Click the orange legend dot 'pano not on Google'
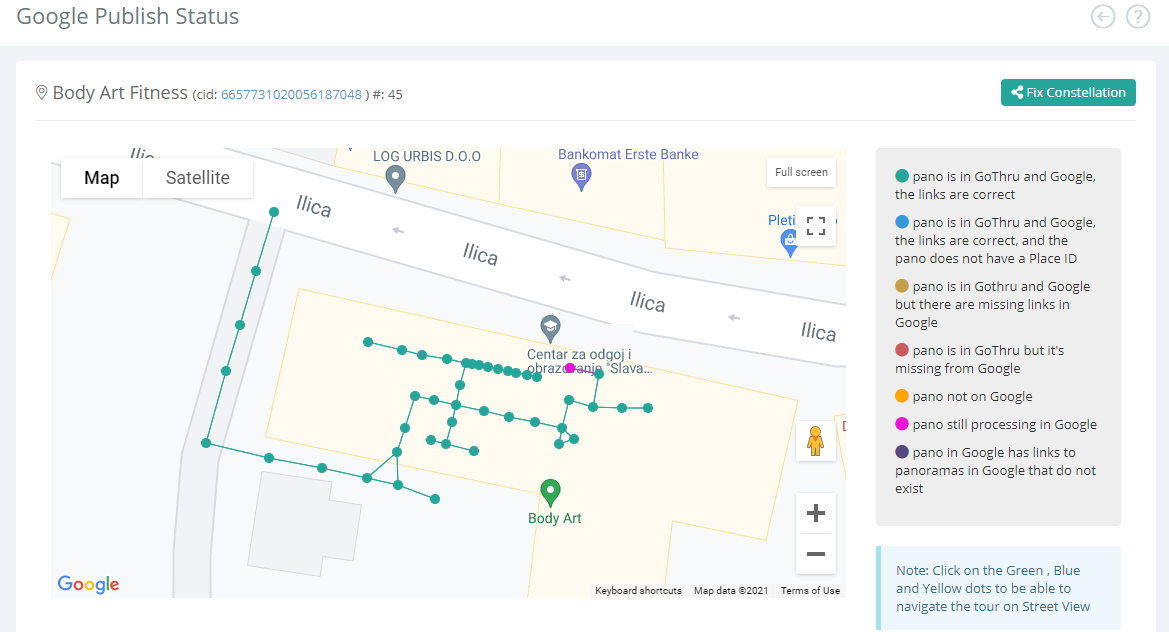This screenshot has height=632, width=1169. pyautogui.click(x=901, y=396)
